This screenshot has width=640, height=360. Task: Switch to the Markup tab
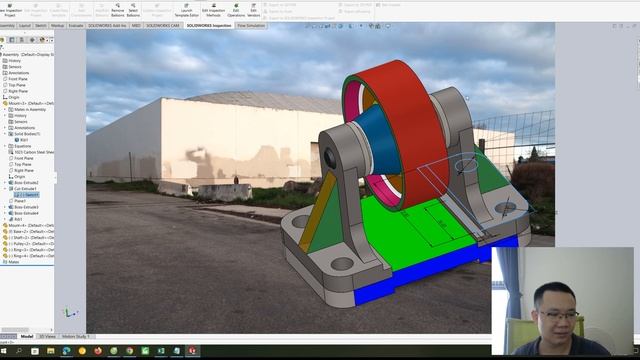pos(58,26)
